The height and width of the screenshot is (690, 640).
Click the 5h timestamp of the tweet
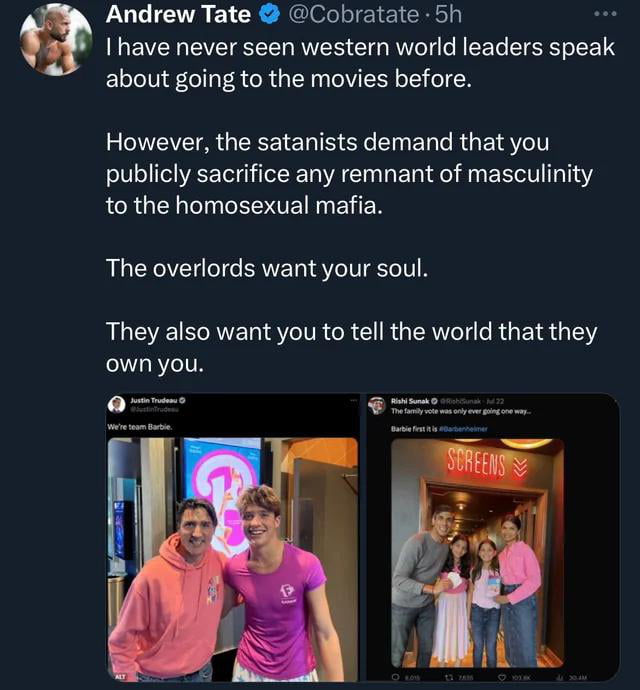point(447,15)
